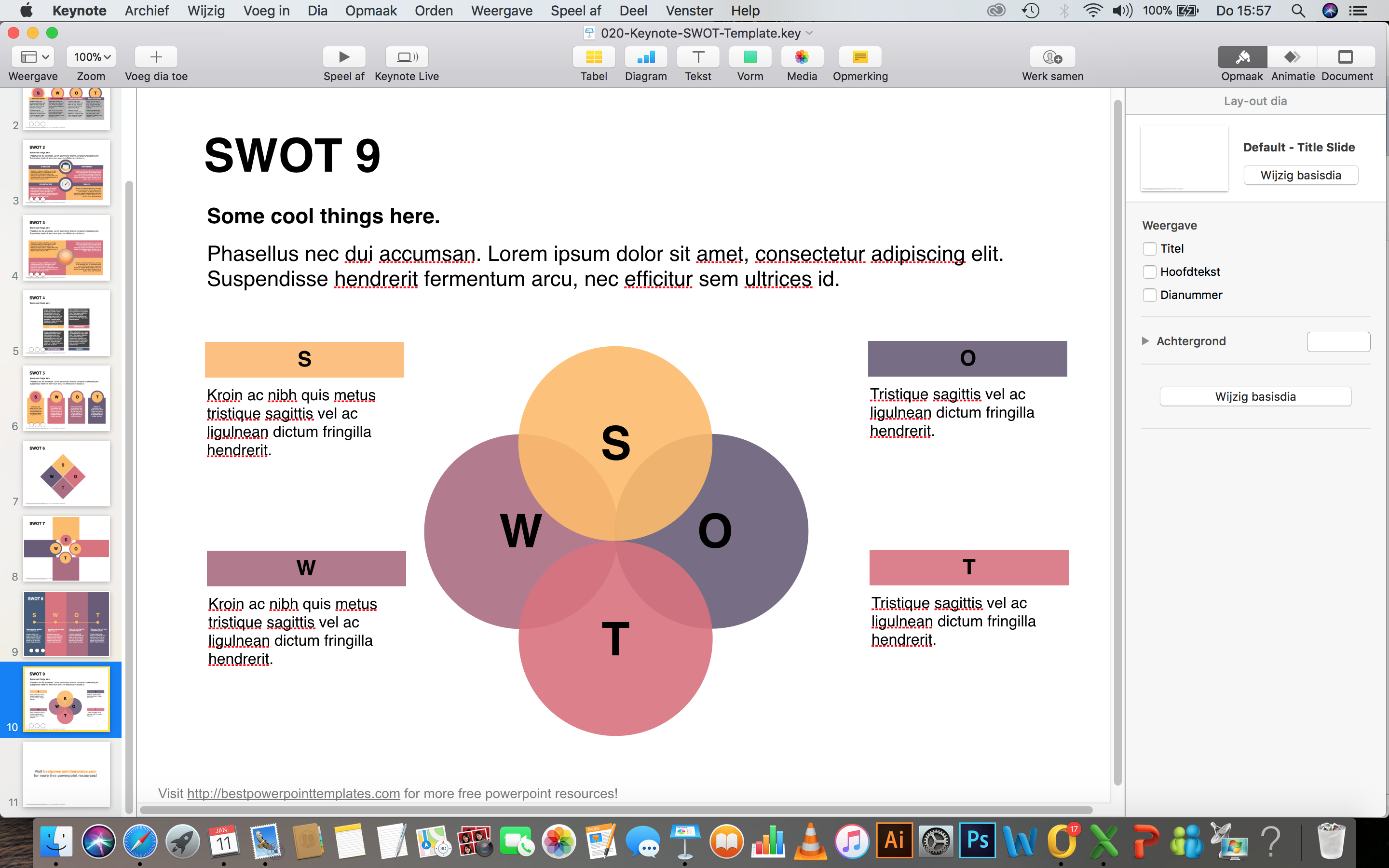Open the Voeg in menu
The height and width of the screenshot is (868, 1389).
[x=266, y=10]
